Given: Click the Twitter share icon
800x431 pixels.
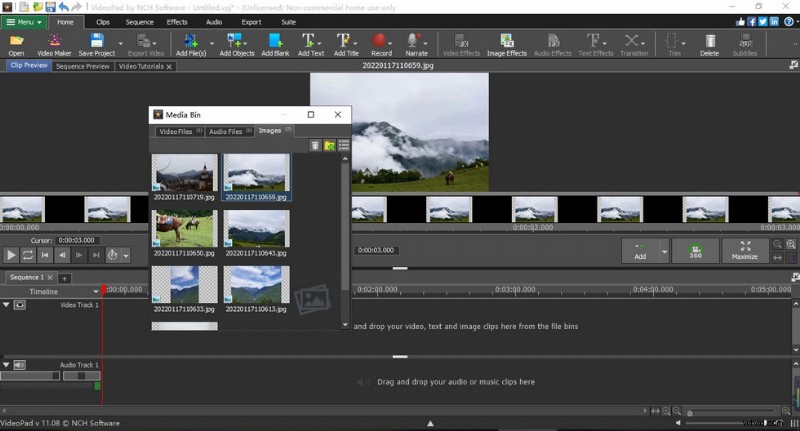Looking at the screenshot, I should click(763, 21).
